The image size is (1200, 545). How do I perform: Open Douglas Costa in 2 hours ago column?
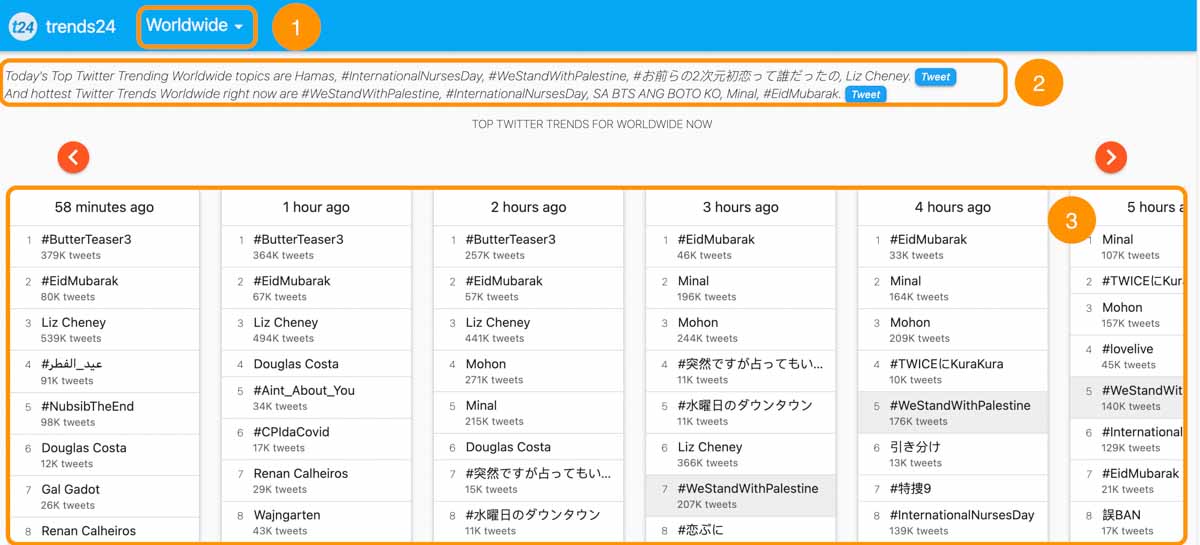click(x=508, y=448)
